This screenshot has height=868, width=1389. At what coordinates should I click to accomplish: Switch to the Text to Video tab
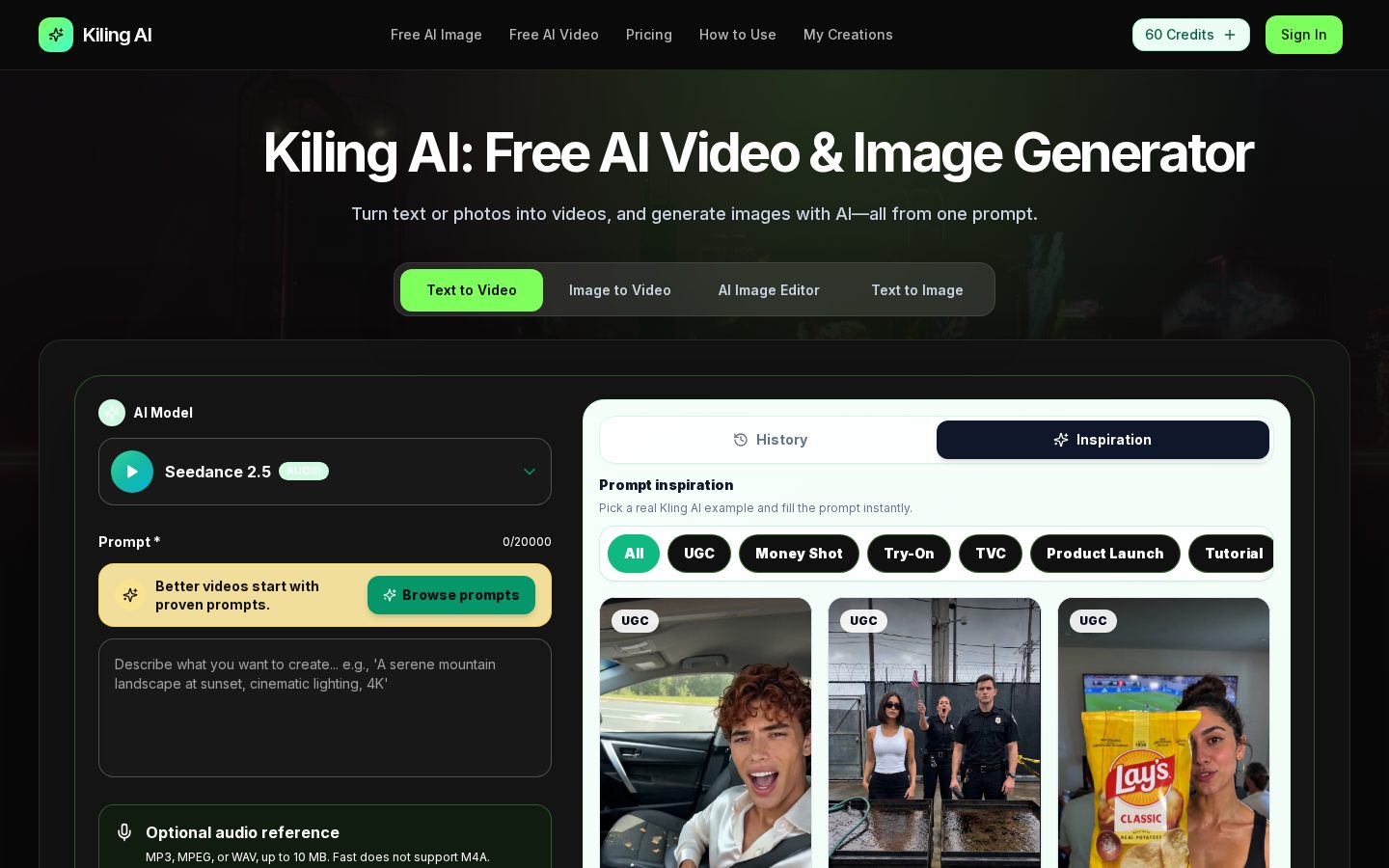click(x=472, y=290)
